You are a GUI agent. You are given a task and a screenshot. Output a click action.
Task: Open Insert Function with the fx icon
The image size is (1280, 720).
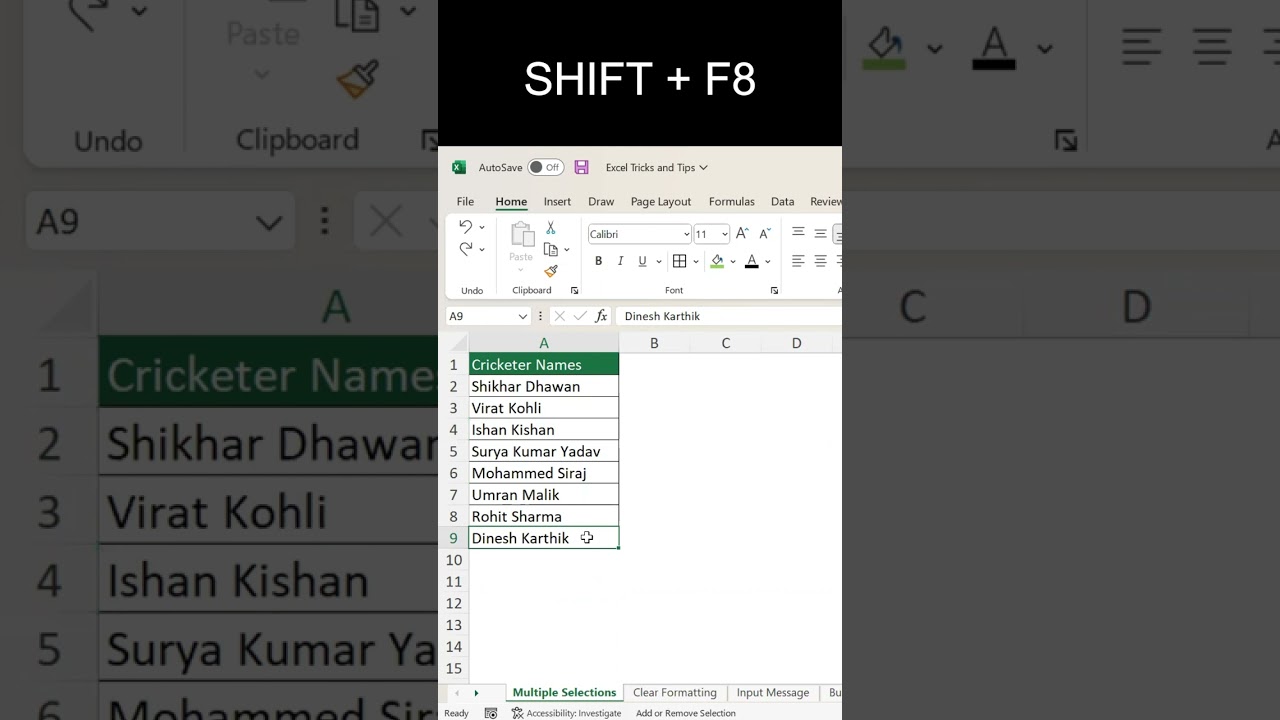601,316
